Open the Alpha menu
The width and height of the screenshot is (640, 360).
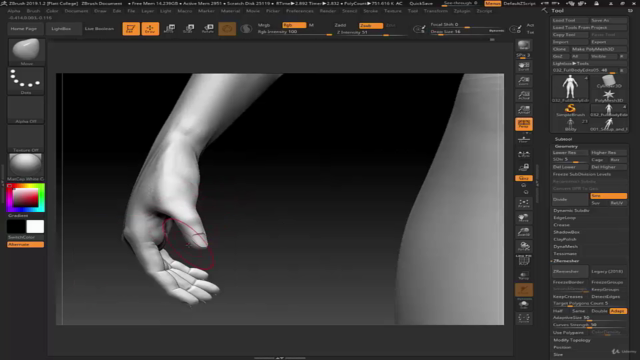point(14,11)
